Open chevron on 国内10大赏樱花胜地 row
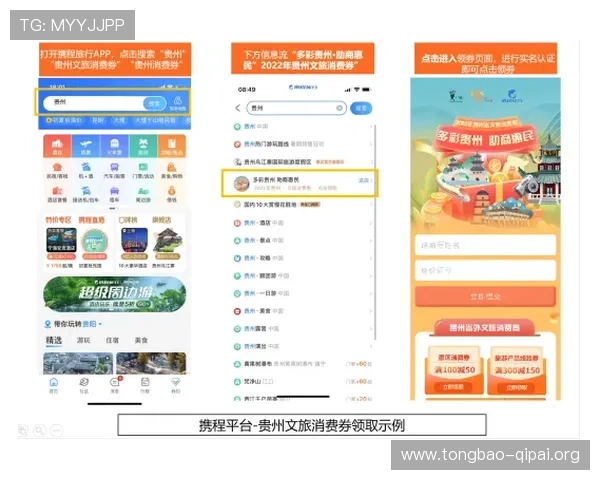 coord(370,205)
